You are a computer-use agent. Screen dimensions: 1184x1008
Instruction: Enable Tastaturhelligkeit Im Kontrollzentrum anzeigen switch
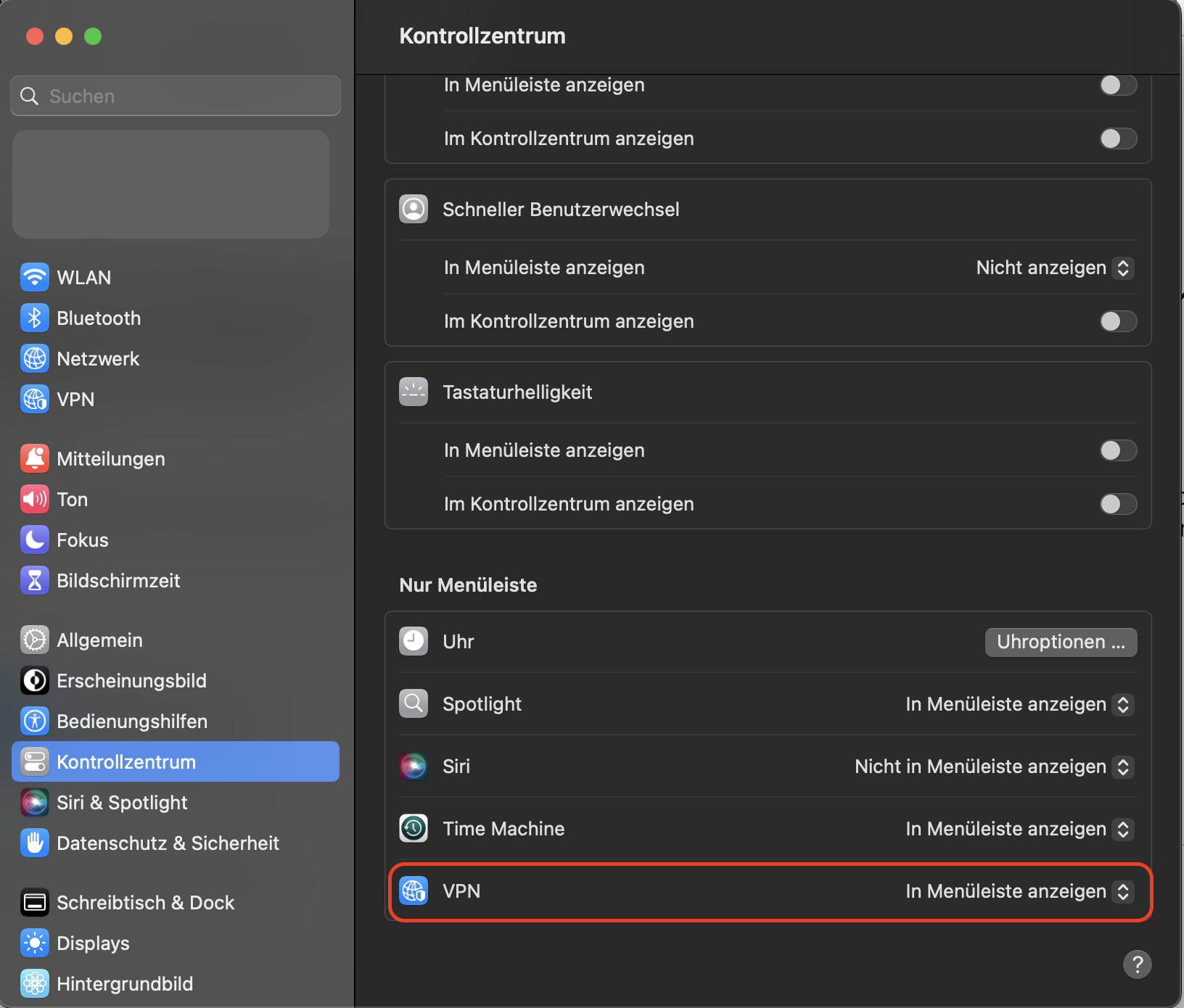click(x=1118, y=504)
